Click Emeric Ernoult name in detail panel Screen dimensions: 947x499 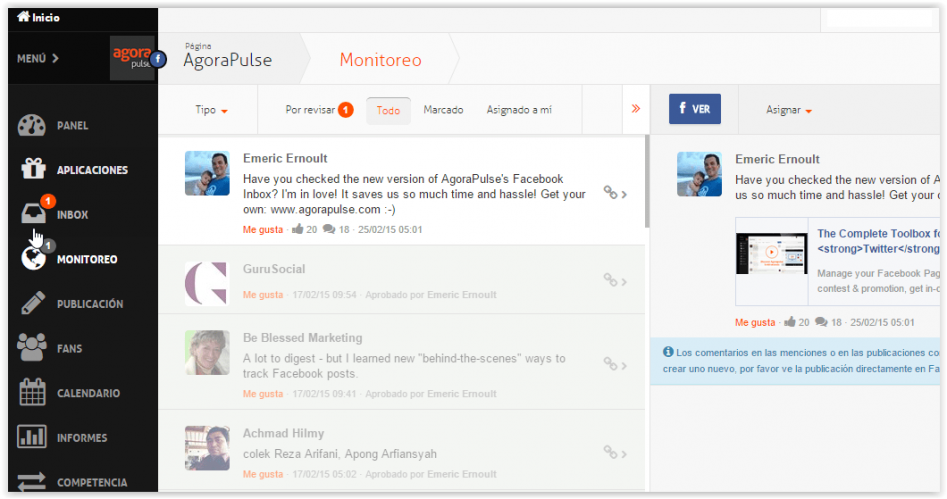[x=777, y=159]
